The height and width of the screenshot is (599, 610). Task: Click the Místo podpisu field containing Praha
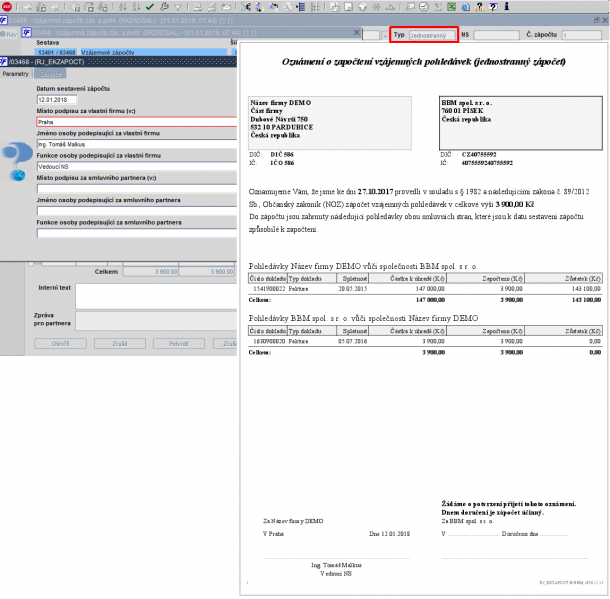point(137,122)
